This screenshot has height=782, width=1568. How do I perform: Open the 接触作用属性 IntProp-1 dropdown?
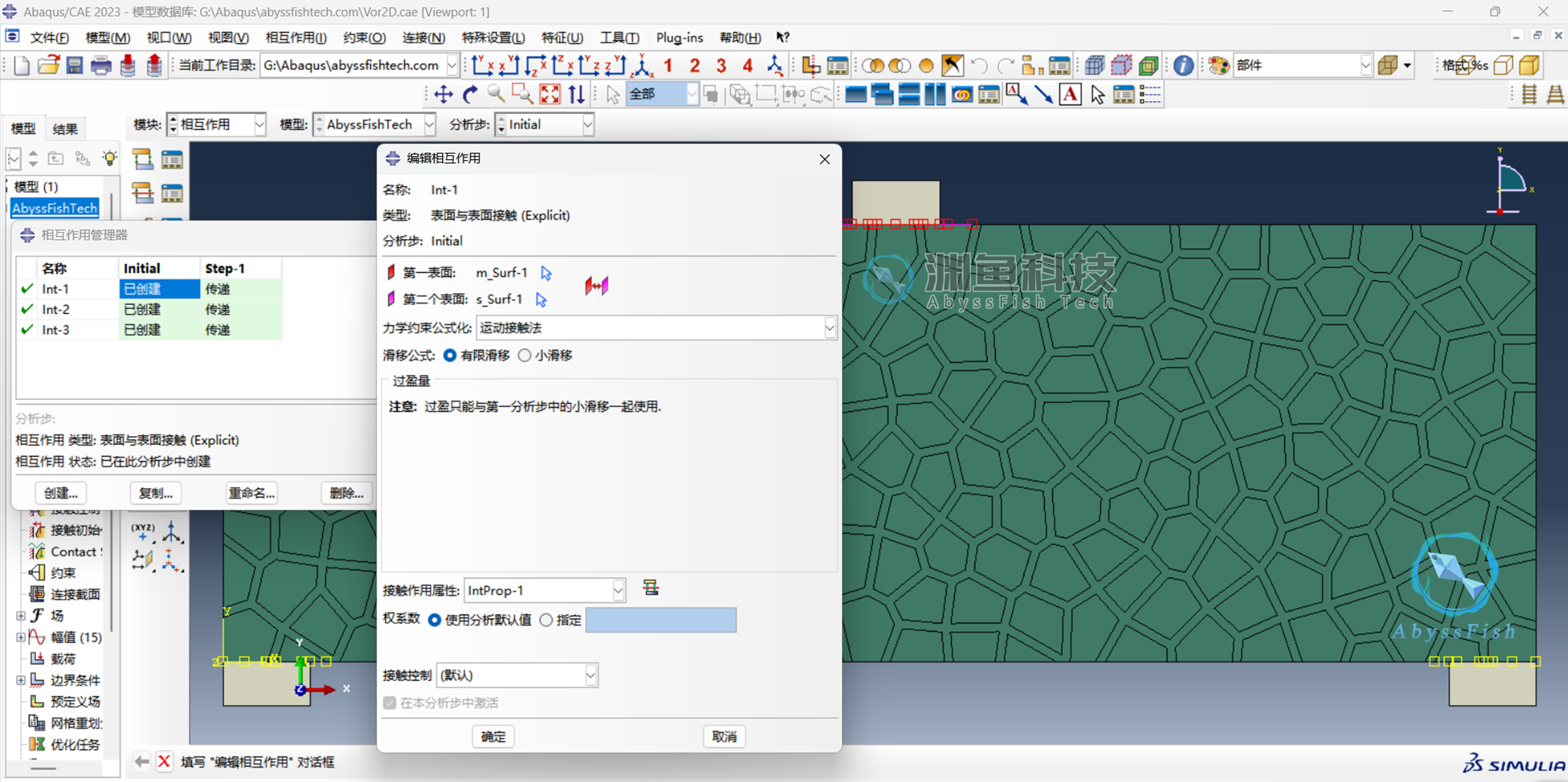tap(618, 590)
